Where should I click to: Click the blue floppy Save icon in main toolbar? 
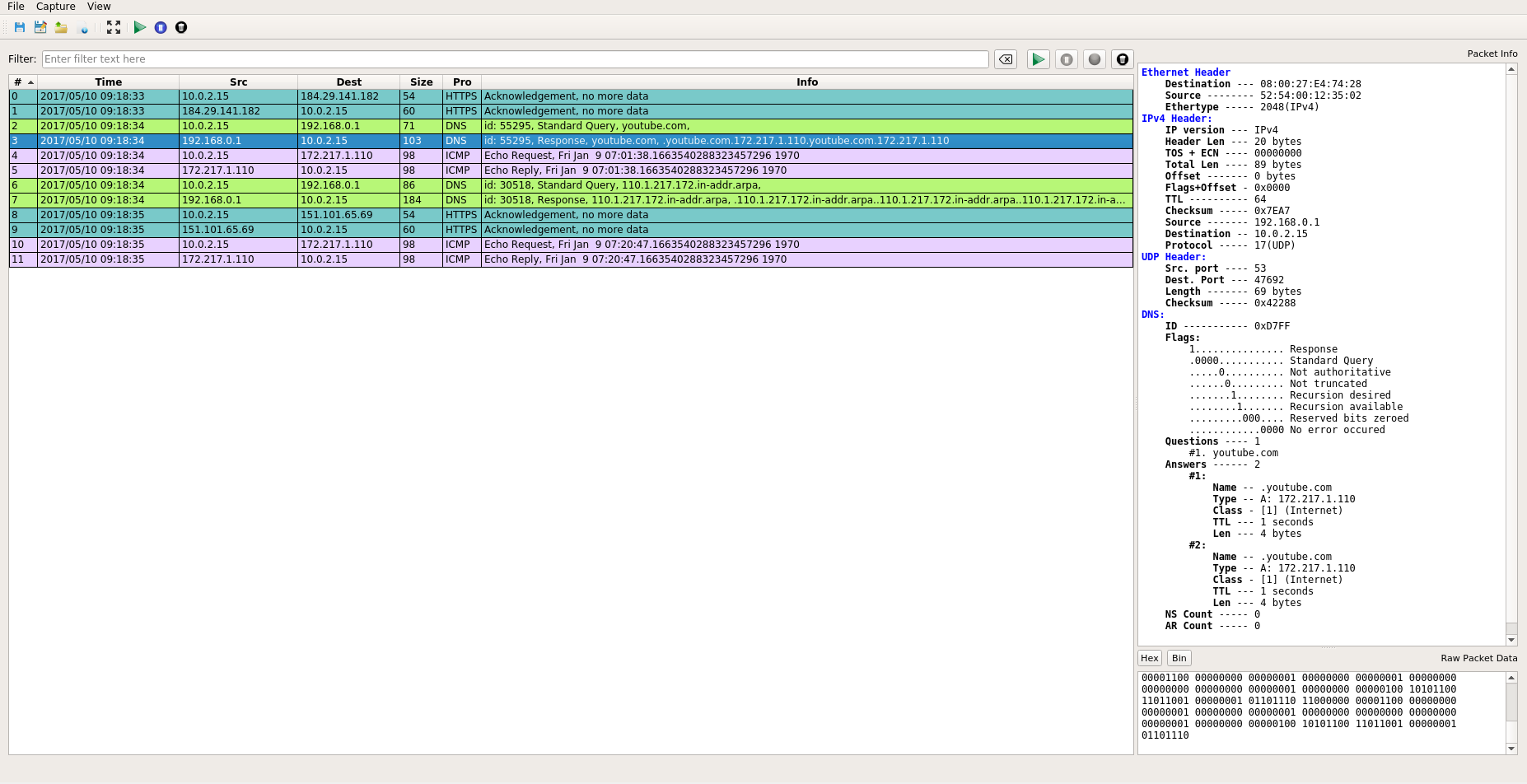(x=20, y=27)
